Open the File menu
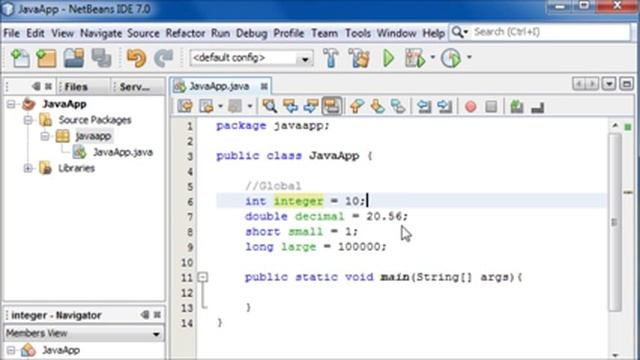This screenshot has height=360, width=640. (x=11, y=33)
